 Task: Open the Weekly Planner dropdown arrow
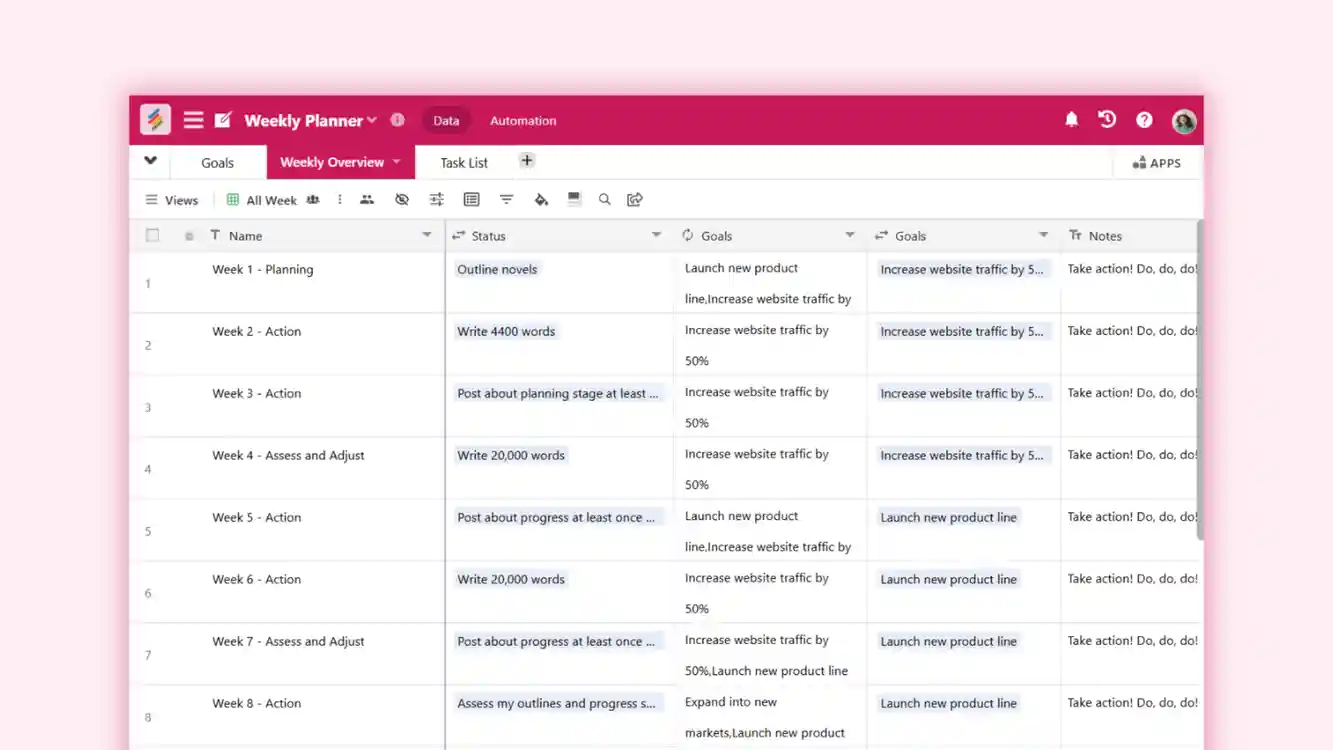point(371,120)
